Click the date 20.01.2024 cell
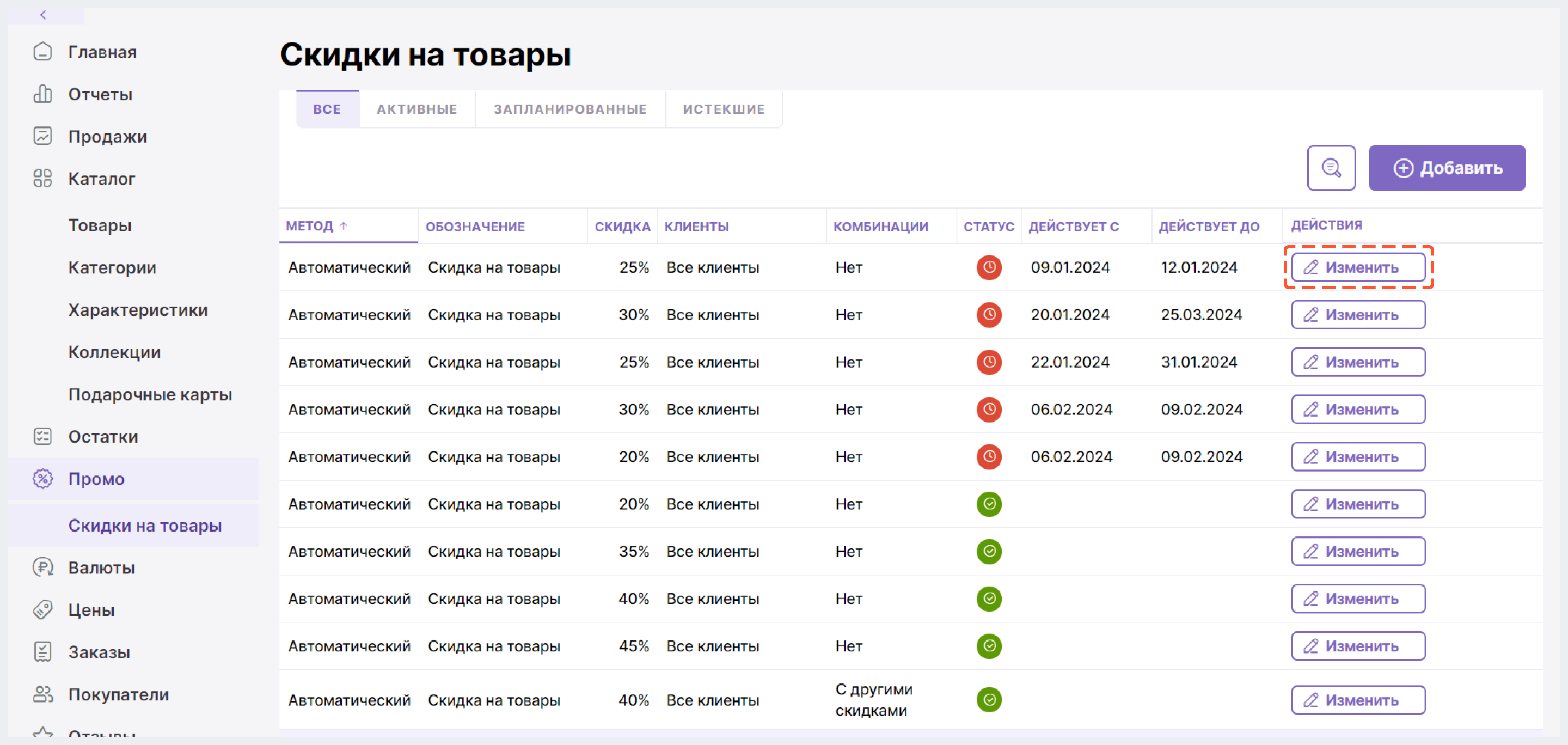 (x=1069, y=315)
